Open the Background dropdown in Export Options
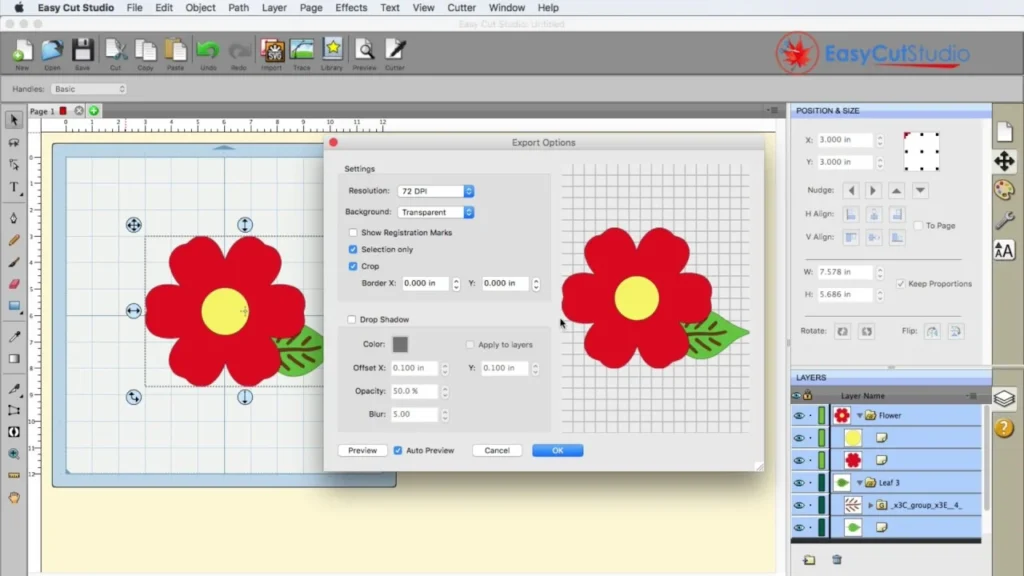The width and height of the screenshot is (1024, 576). pyautogui.click(x=435, y=212)
